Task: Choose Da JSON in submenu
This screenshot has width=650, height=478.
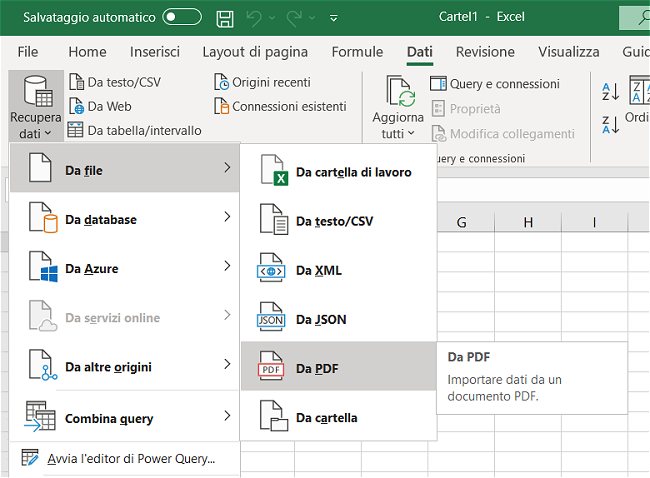Action: tap(339, 318)
